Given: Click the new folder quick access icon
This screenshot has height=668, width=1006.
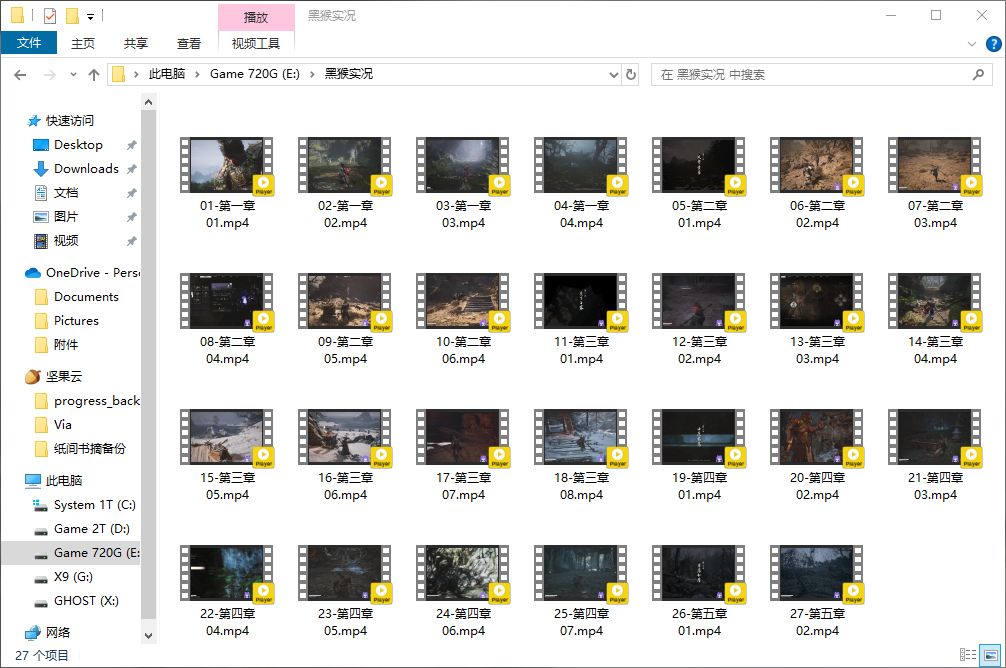Looking at the screenshot, I should coord(72,15).
